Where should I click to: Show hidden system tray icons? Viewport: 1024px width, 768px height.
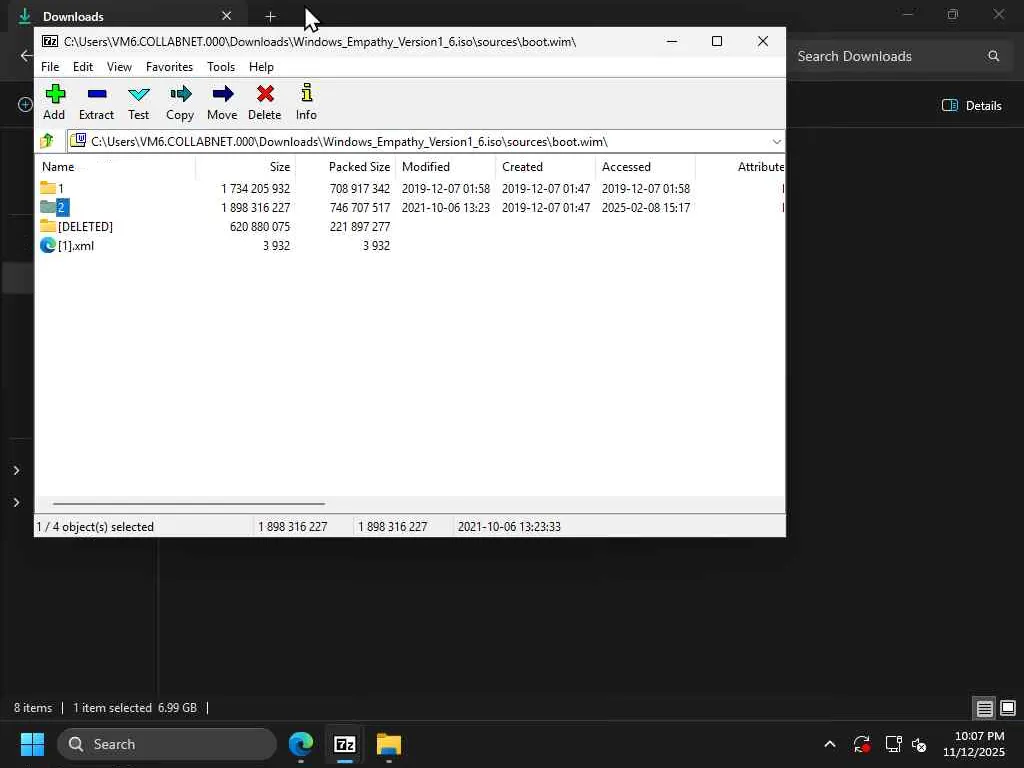(829, 744)
